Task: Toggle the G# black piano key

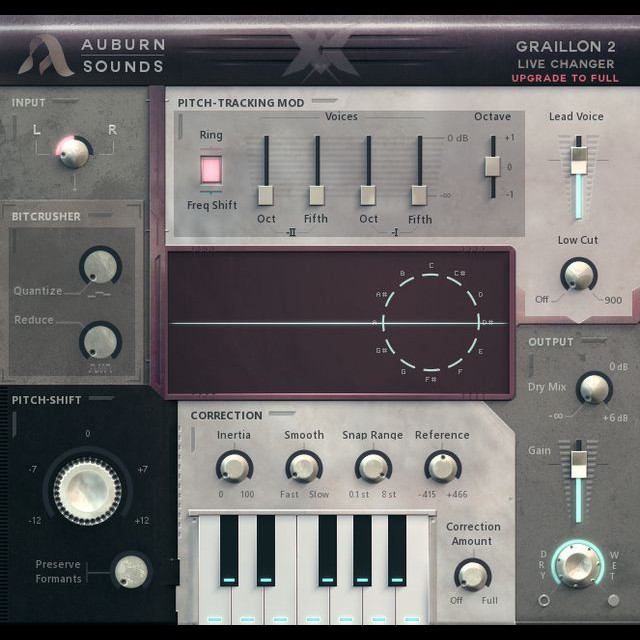Action: [362, 550]
